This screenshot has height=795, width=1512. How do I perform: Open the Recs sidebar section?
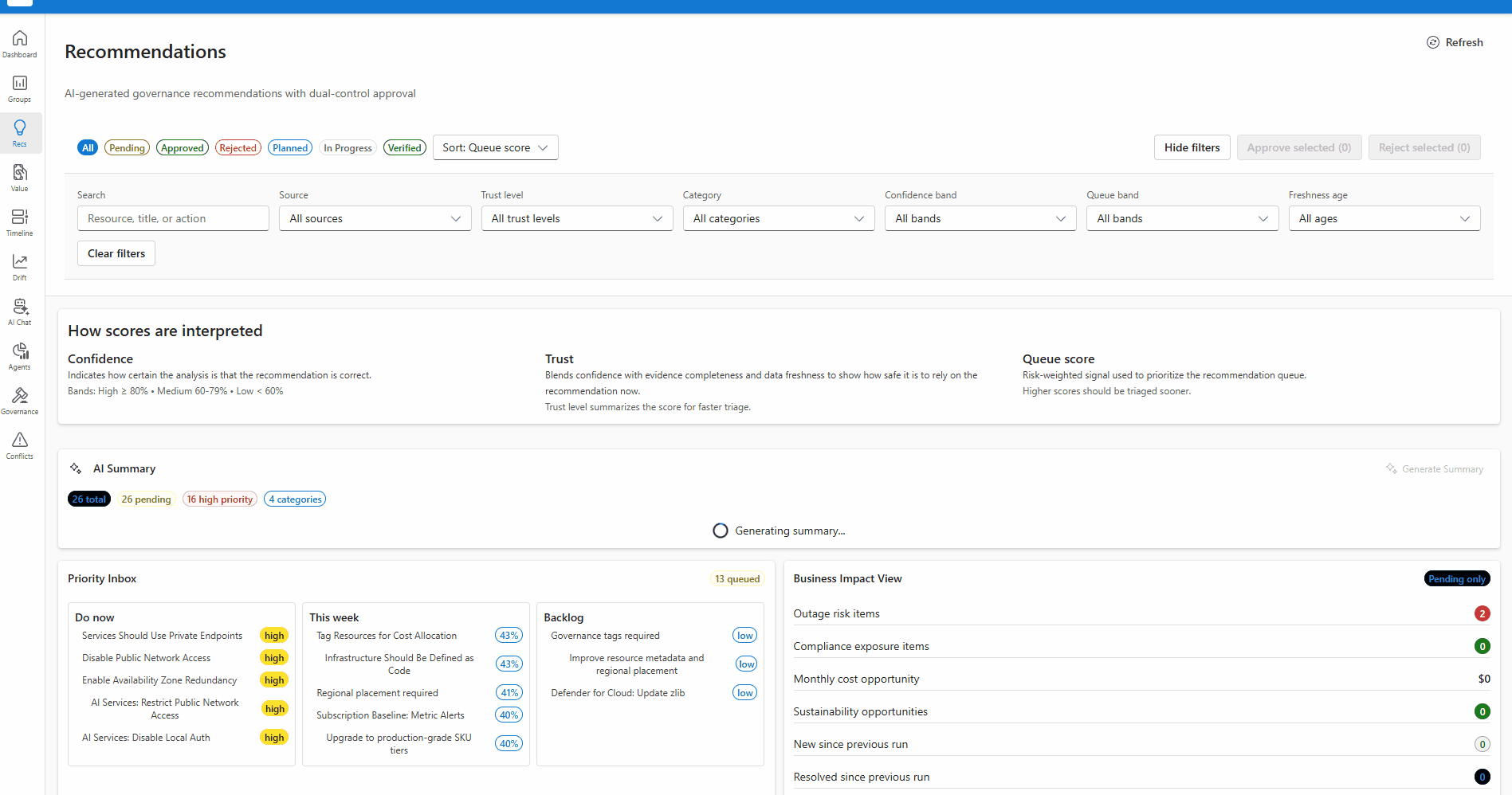(19, 132)
